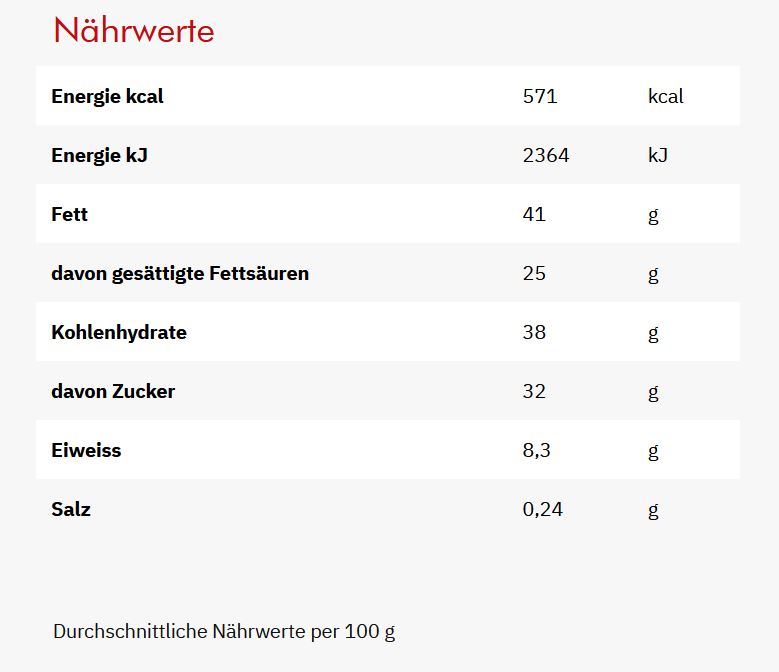The image size is (779, 672).
Task: Click the kJ unit text
Action: pyautogui.click(x=658, y=156)
